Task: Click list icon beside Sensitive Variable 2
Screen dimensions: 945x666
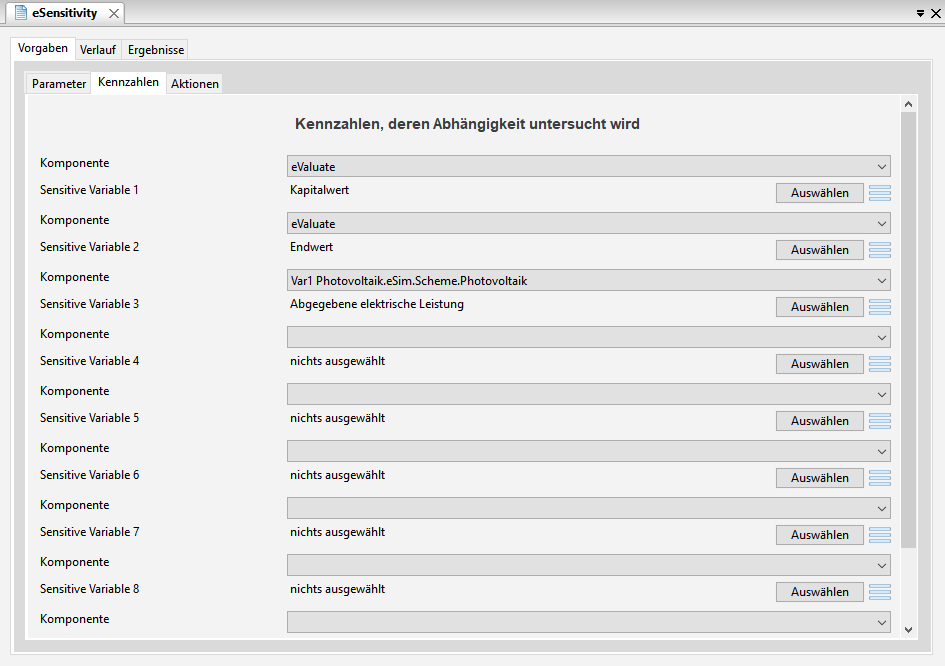Action: tap(880, 250)
